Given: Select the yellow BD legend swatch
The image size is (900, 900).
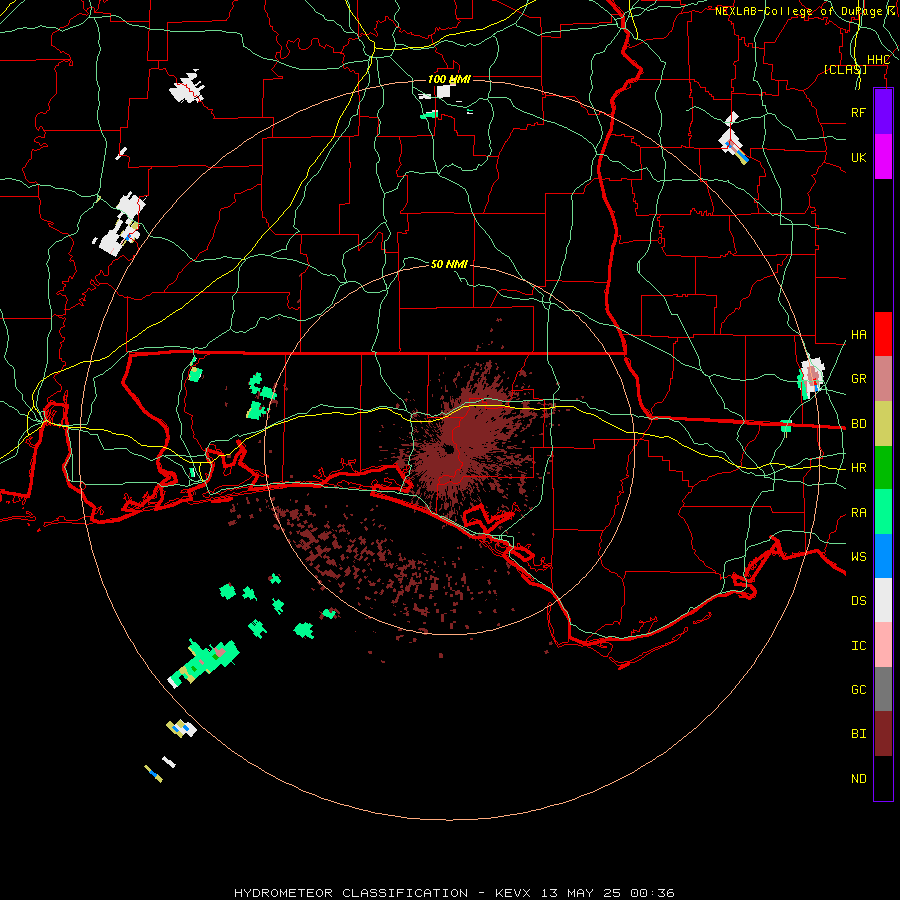Looking at the screenshot, I should [883, 423].
